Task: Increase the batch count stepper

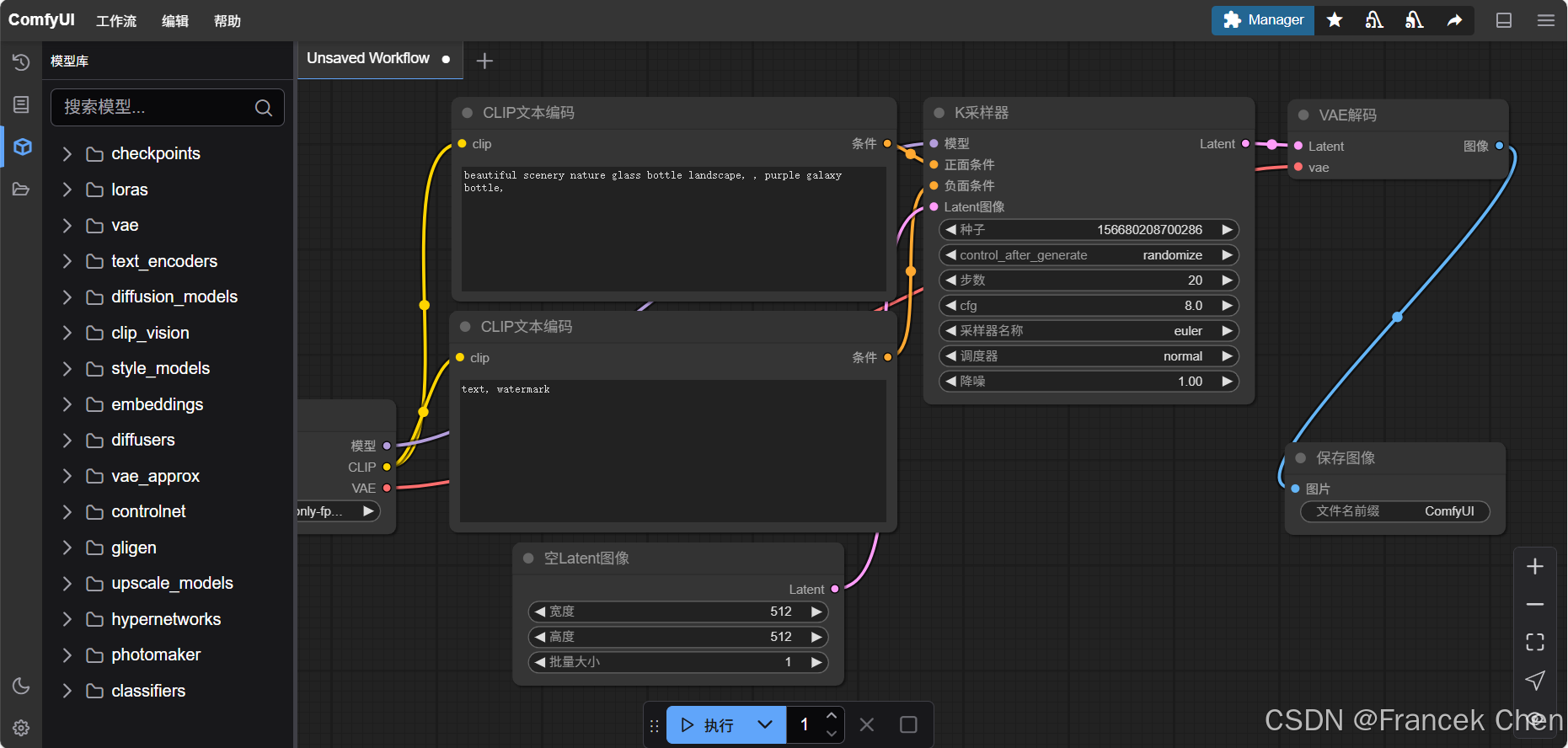Action: [x=832, y=716]
